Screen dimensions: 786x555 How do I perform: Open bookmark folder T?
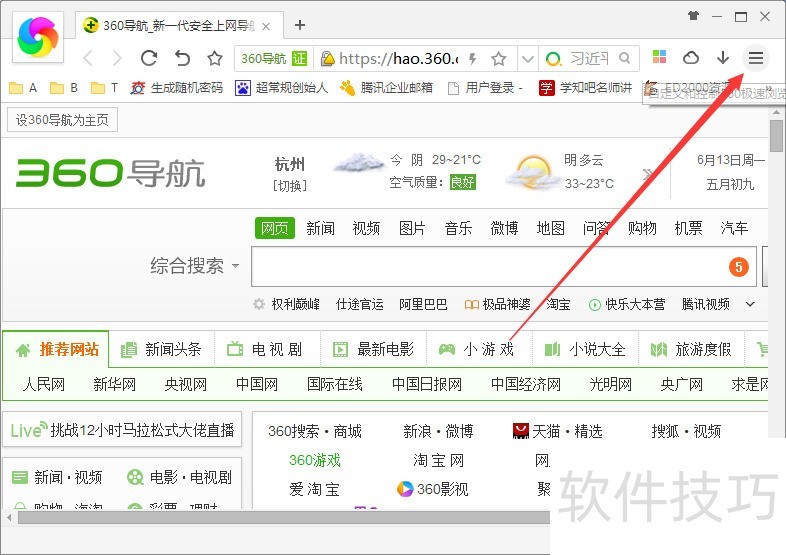point(104,88)
